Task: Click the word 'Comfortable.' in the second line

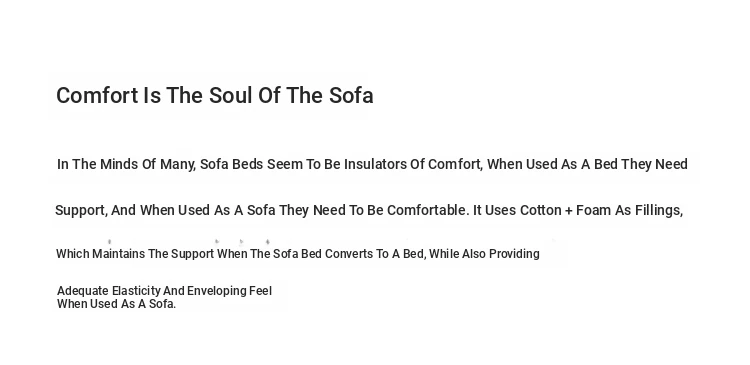Action: click(428, 210)
